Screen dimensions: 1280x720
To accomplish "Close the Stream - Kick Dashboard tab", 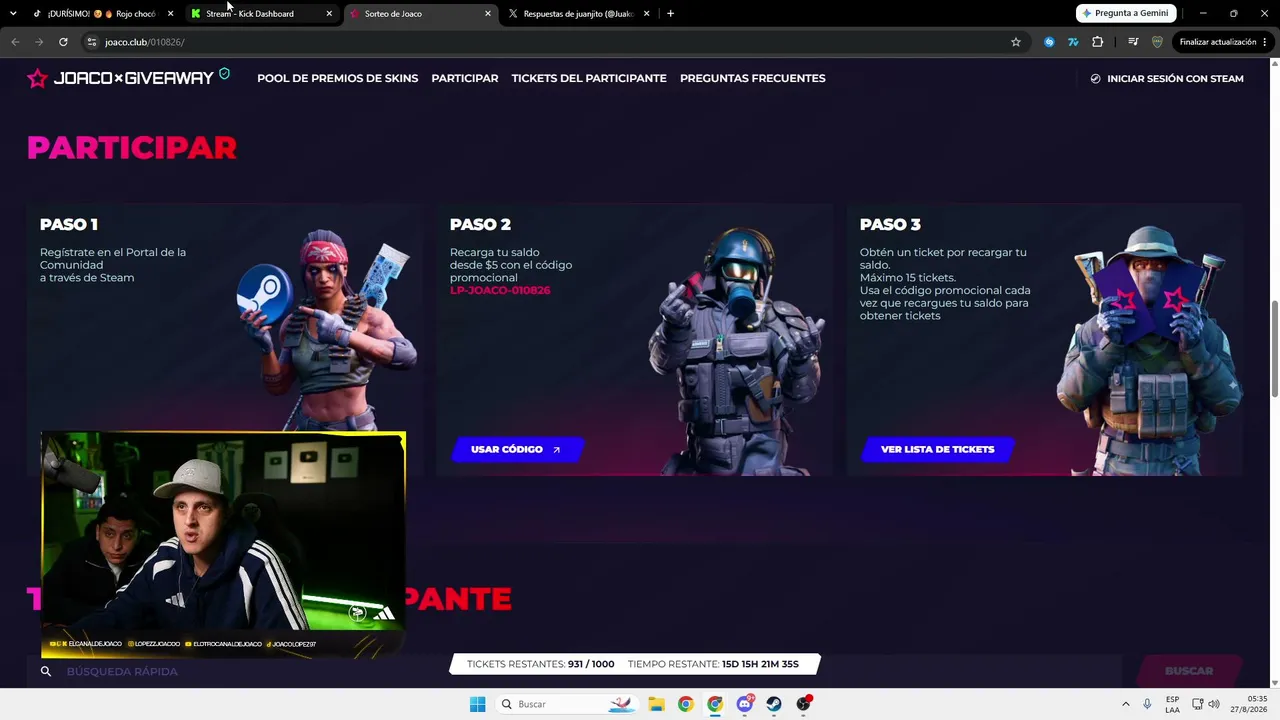I will click(x=329, y=14).
